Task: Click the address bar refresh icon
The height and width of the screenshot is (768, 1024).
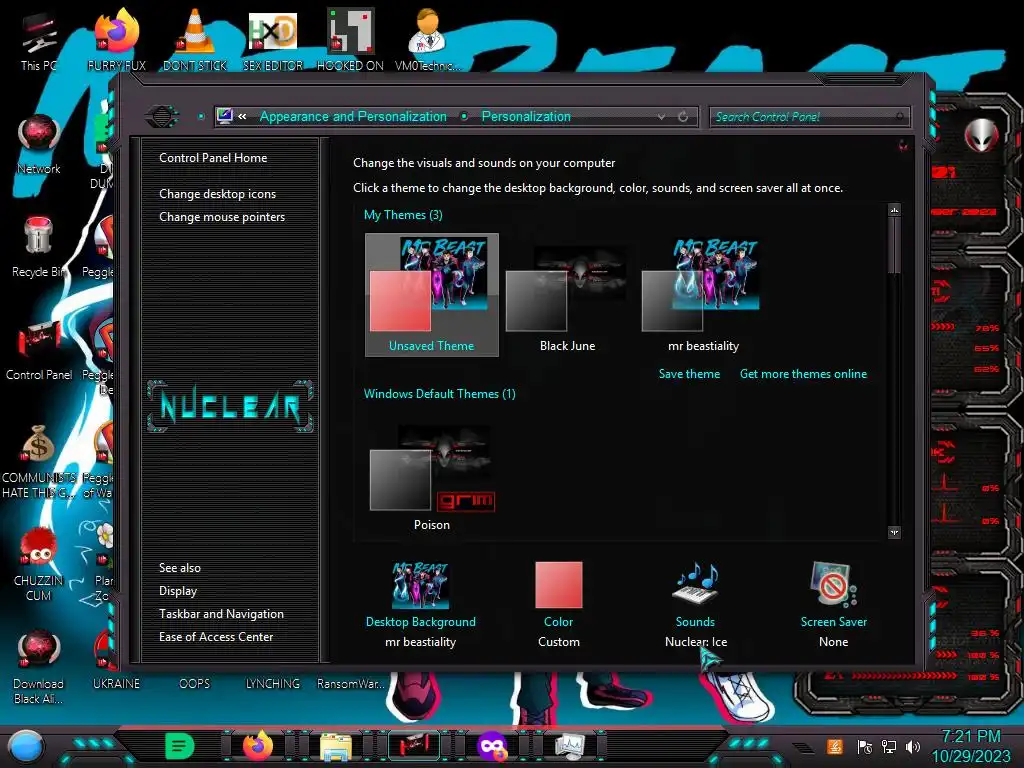Action: 683,116
